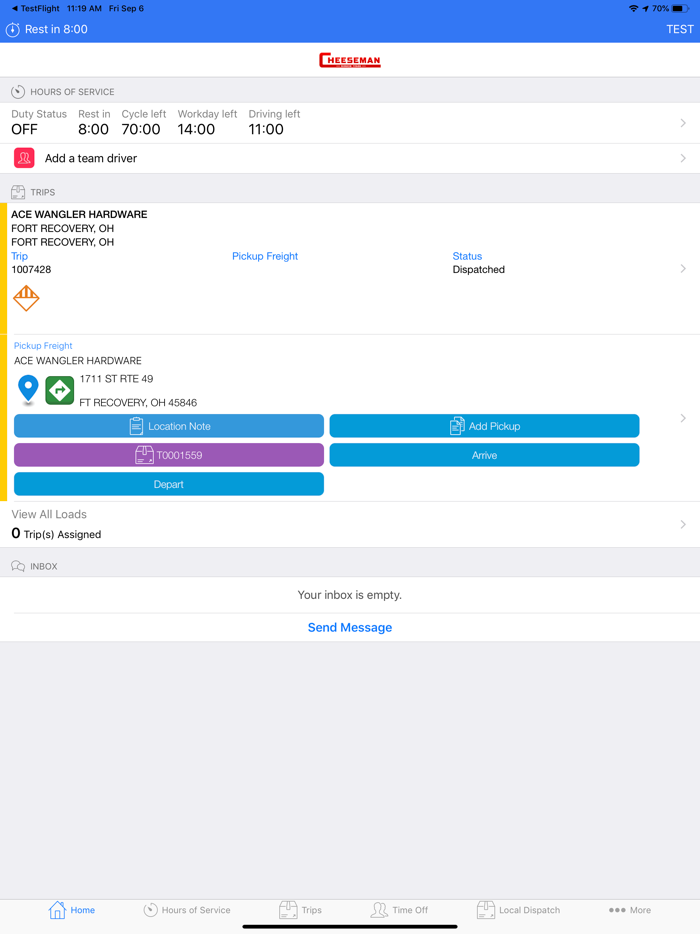Viewport: 700px width, 934px height.
Task: Tap FT RECOVERY, OH 45846 text
Action: [138, 403]
